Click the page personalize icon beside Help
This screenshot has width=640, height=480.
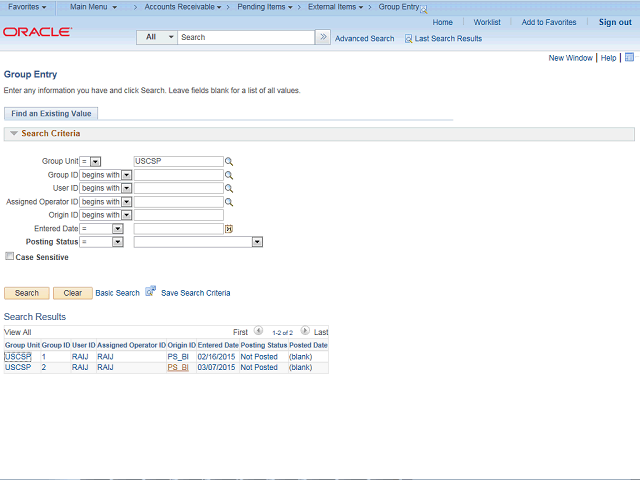click(x=629, y=57)
